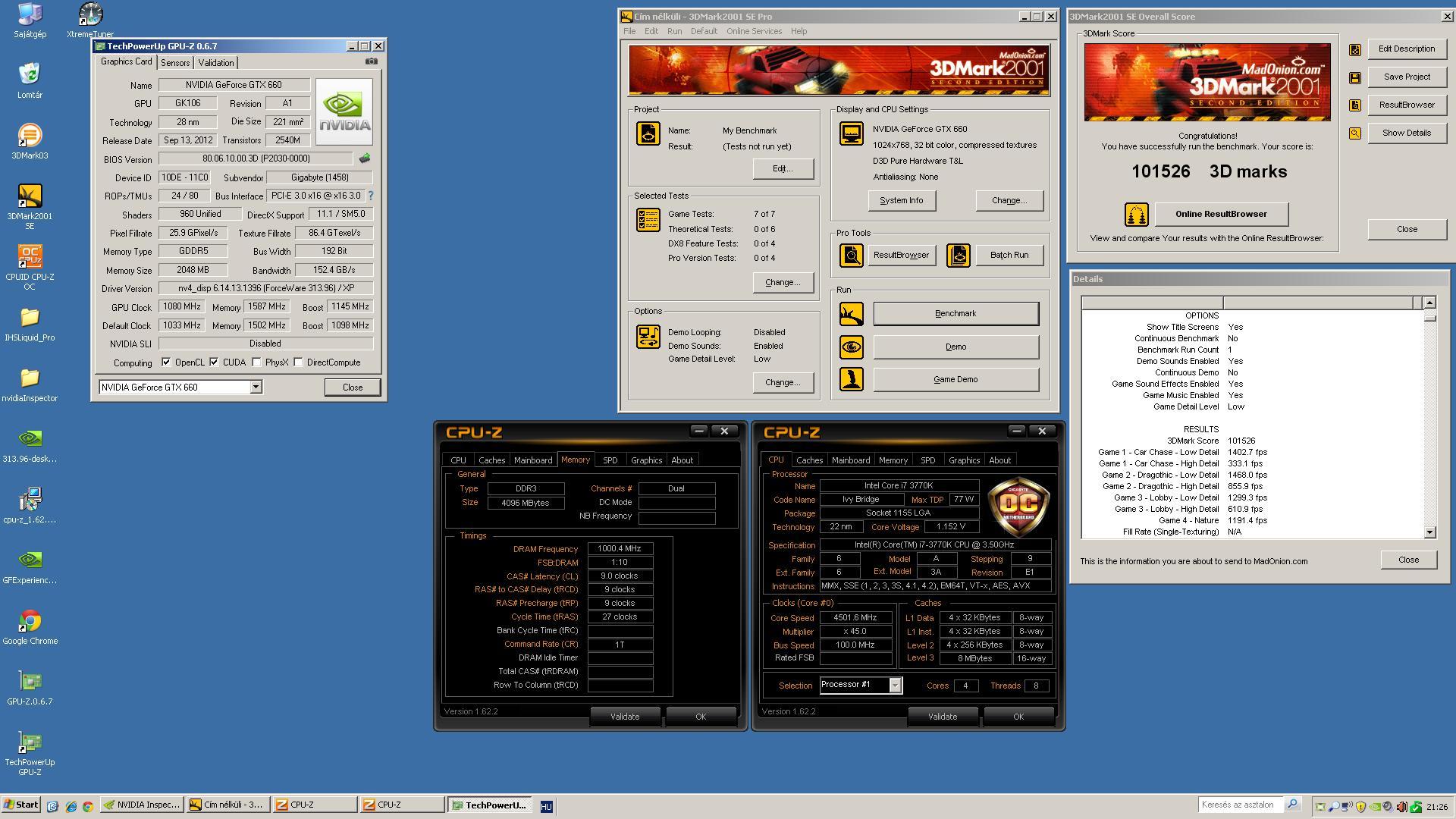Click the GPU-Z screenshot camera icon
This screenshot has height=819, width=1456.
pos(371,61)
